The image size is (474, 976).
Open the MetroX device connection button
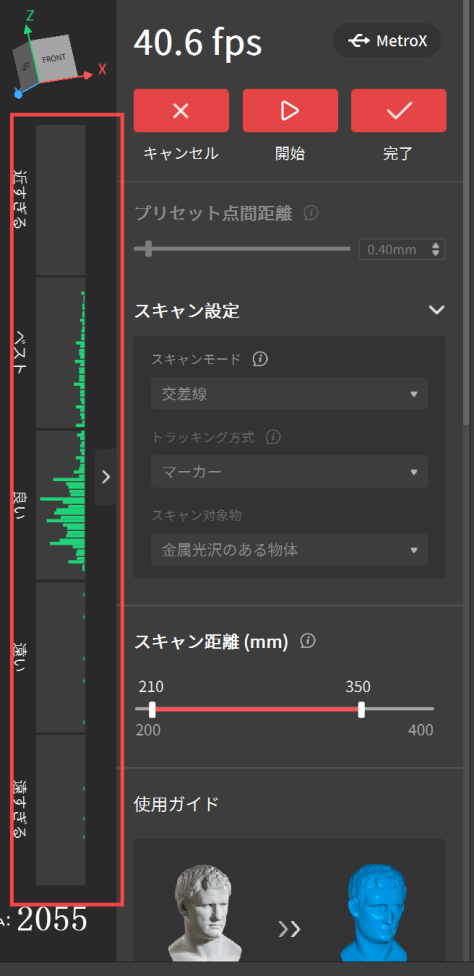tap(387, 41)
